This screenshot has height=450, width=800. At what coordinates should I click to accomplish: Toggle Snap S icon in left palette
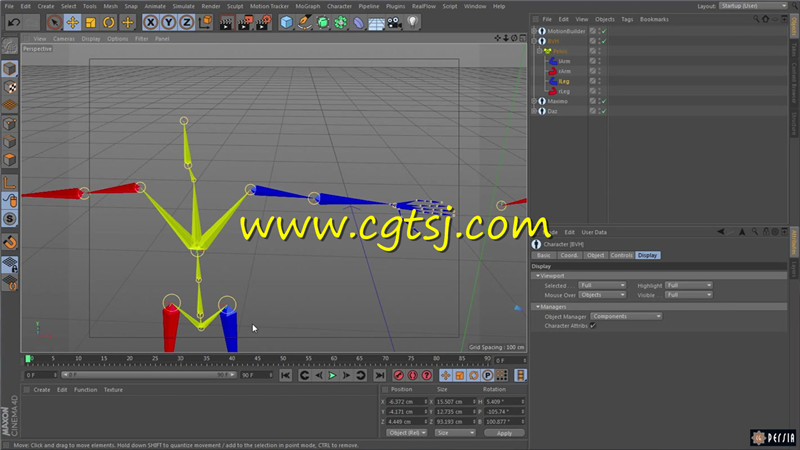(10, 219)
